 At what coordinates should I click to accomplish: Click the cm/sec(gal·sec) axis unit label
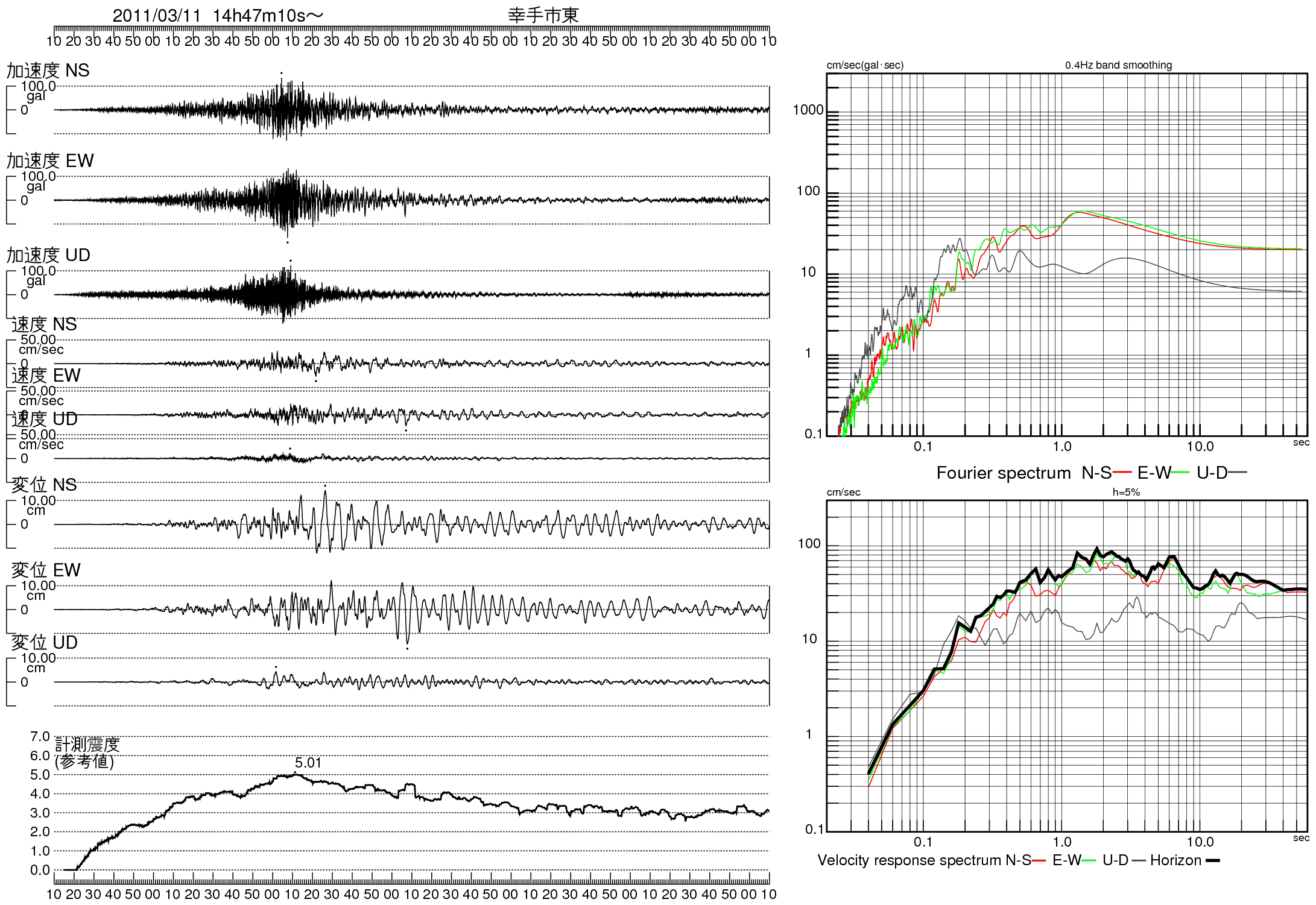(x=864, y=65)
